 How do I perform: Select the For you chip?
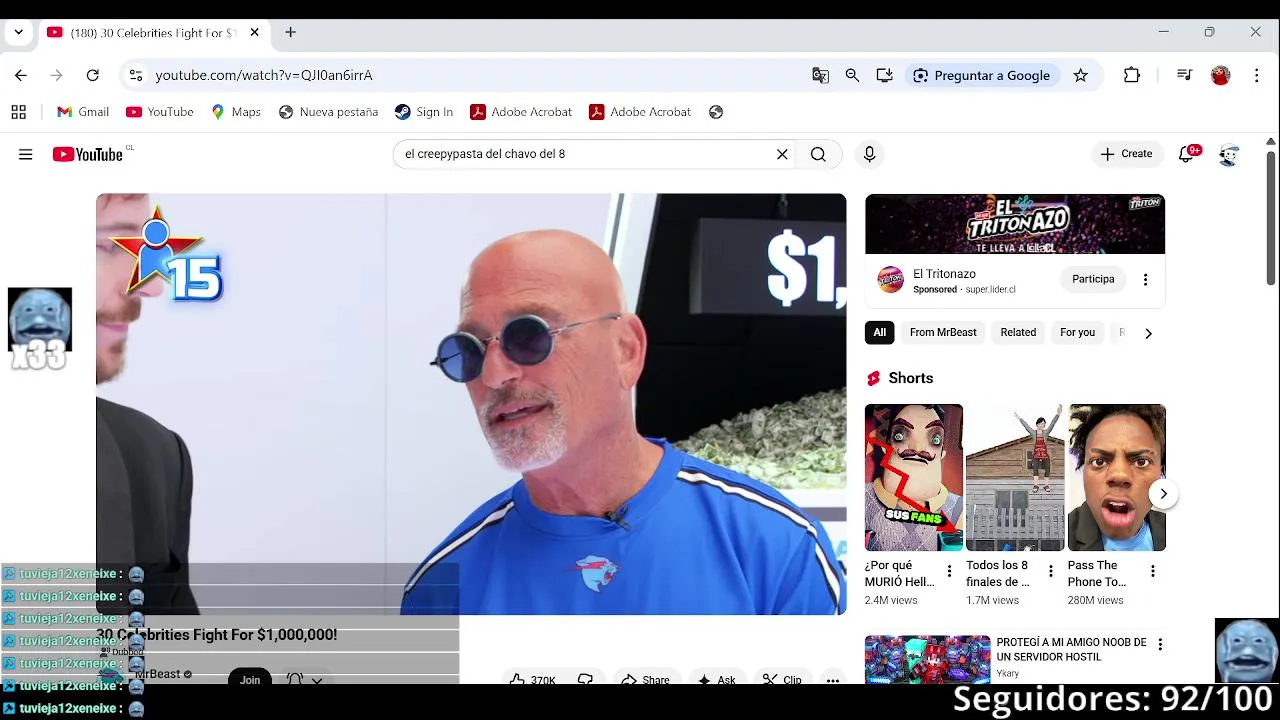tap(1077, 332)
